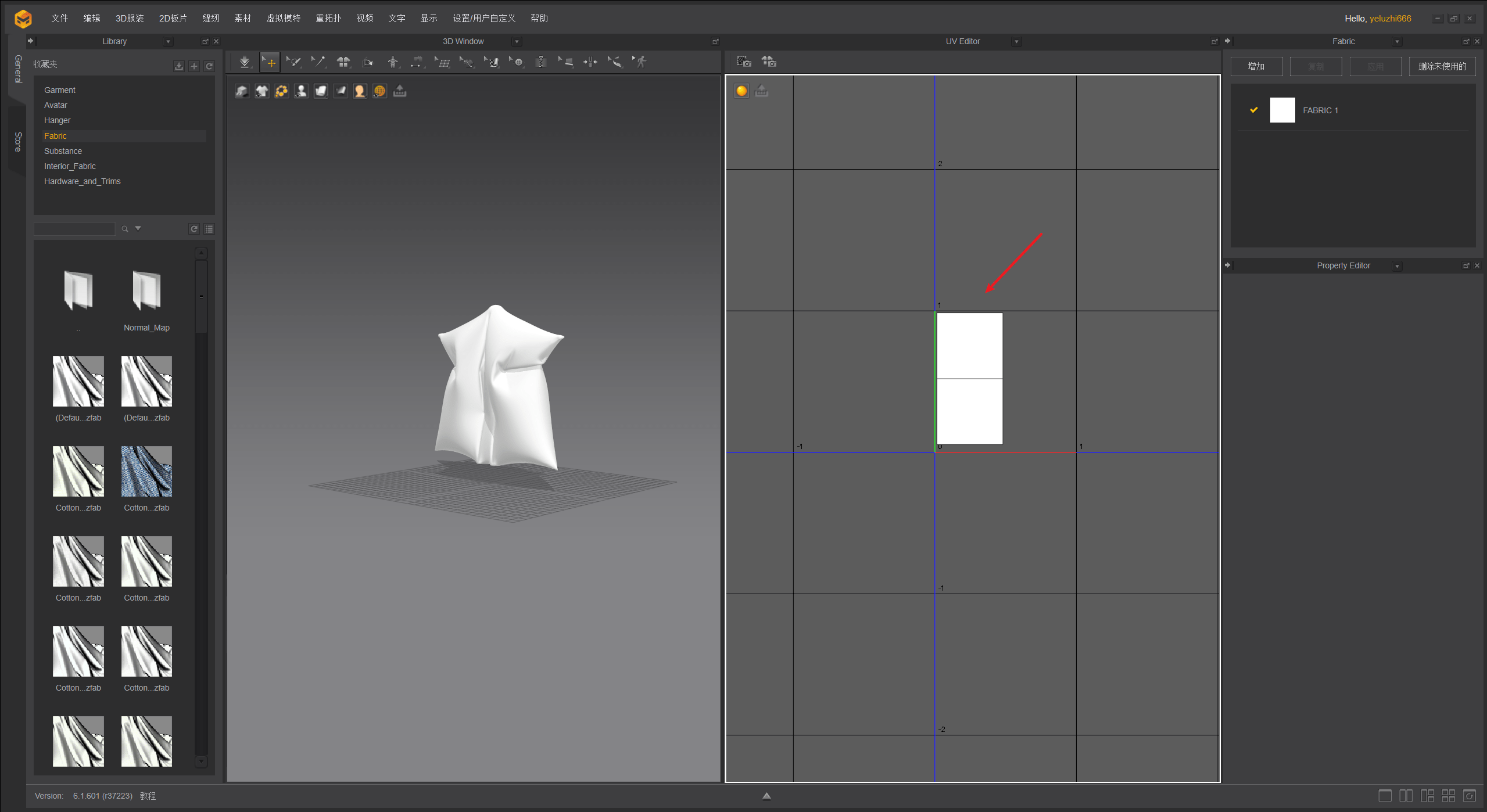Screen dimensions: 1487x812
Task: Click the Reset 2D Arrangement garment icon
Action: tap(343, 62)
